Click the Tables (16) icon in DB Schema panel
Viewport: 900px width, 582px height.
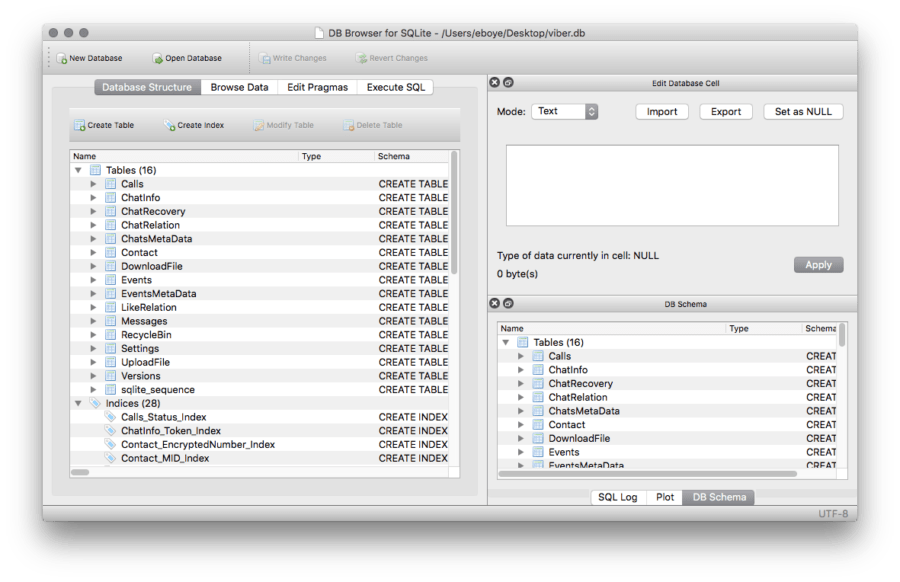(x=523, y=342)
